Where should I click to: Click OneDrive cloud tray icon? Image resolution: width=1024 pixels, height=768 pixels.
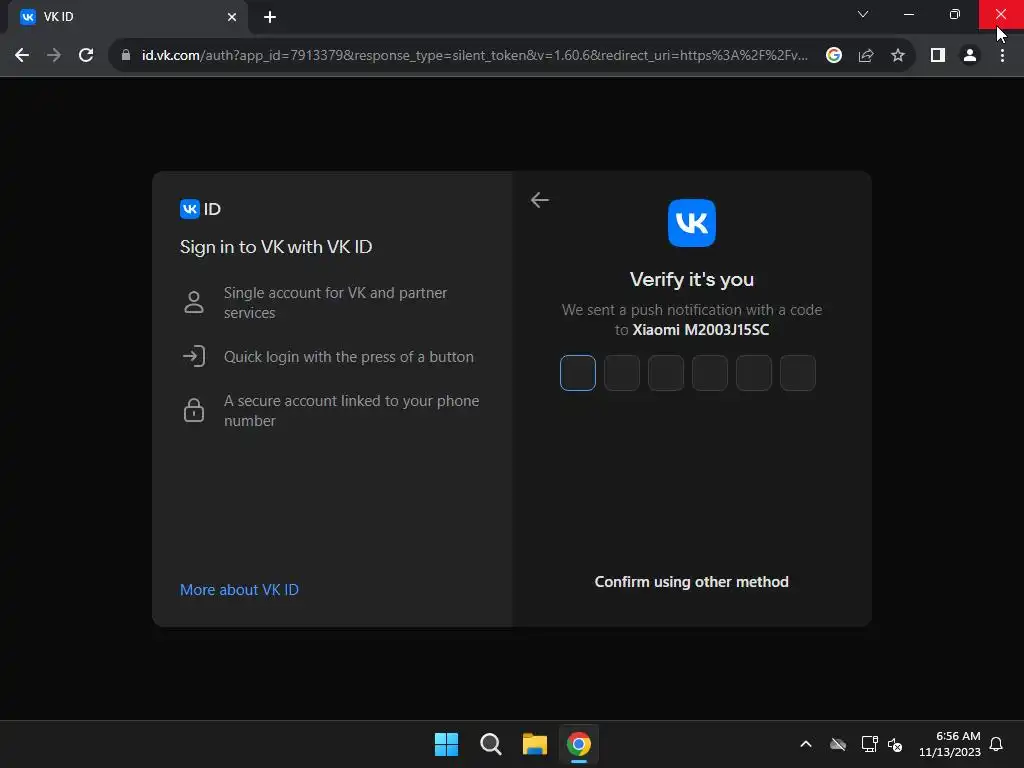coord(838,744)
